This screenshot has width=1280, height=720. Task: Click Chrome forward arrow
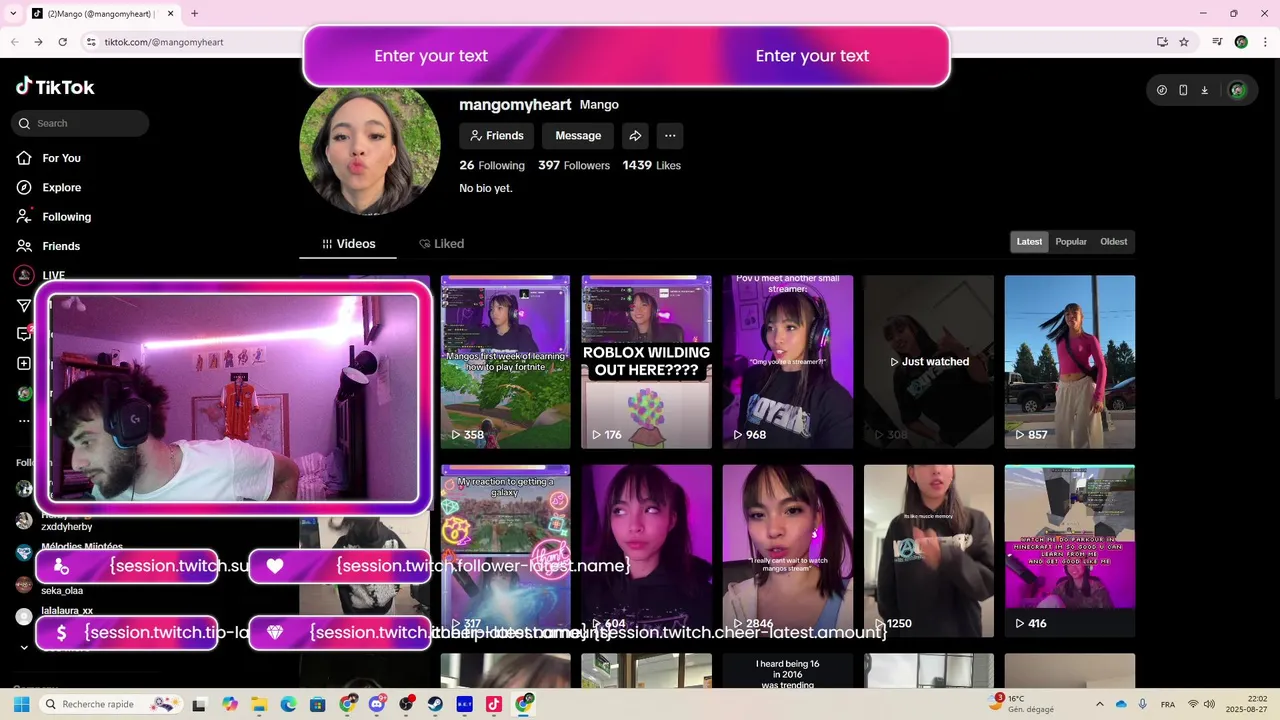(38, 42)
